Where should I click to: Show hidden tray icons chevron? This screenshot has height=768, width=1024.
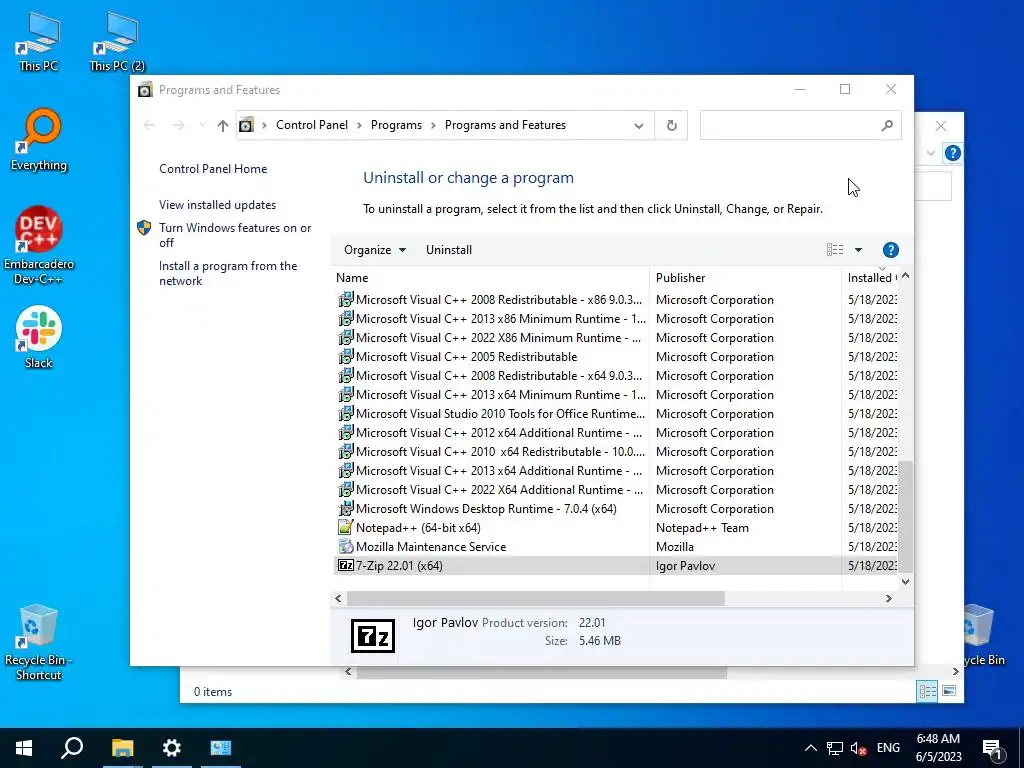click(810, 748)
